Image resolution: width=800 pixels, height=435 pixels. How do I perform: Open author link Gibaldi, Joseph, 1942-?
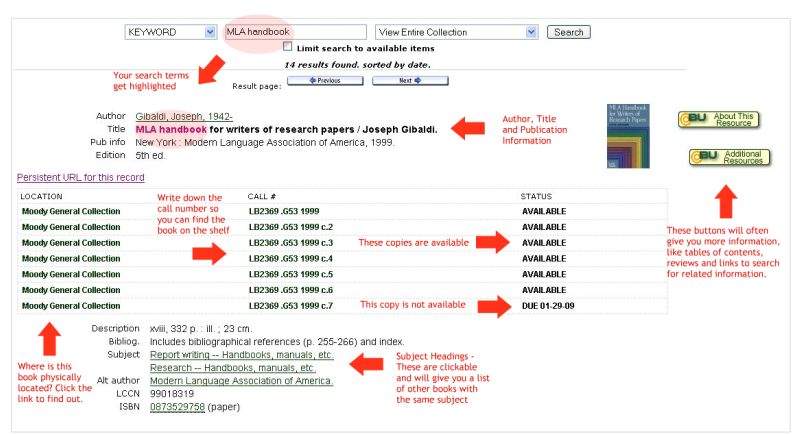[184, 116]
